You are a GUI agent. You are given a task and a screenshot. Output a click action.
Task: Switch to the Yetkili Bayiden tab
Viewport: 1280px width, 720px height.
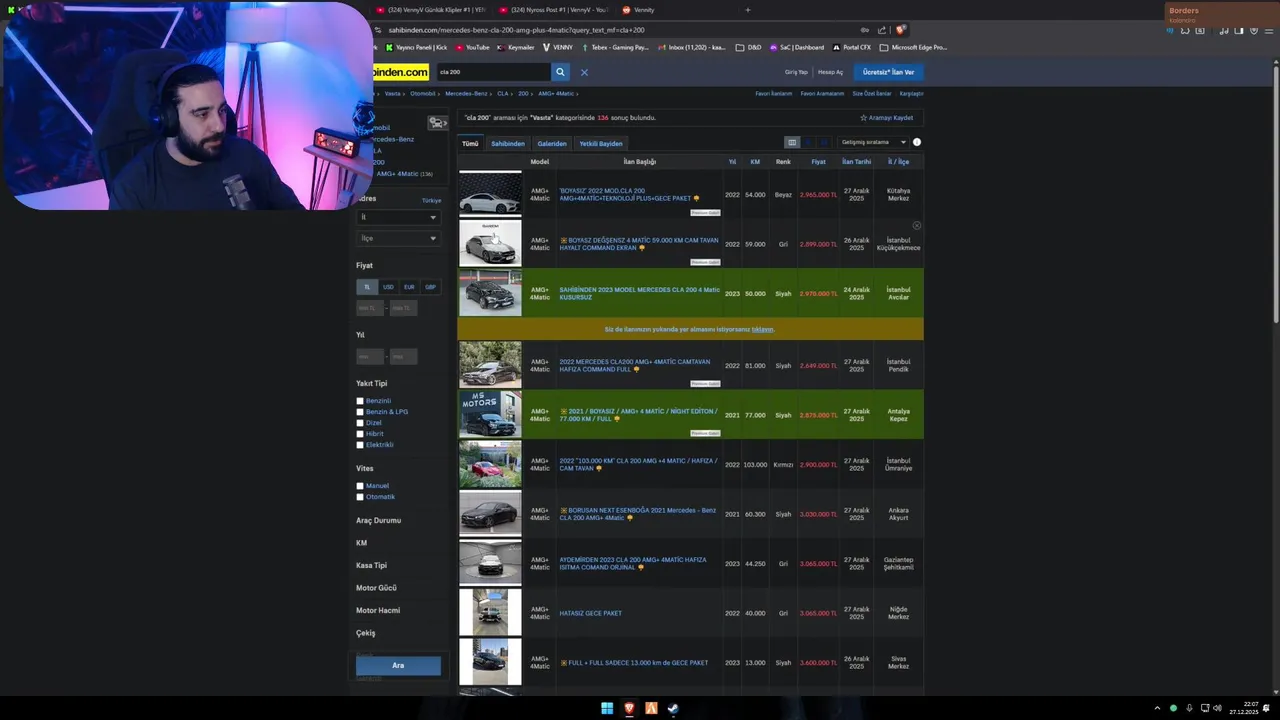(x=601, y=143)
